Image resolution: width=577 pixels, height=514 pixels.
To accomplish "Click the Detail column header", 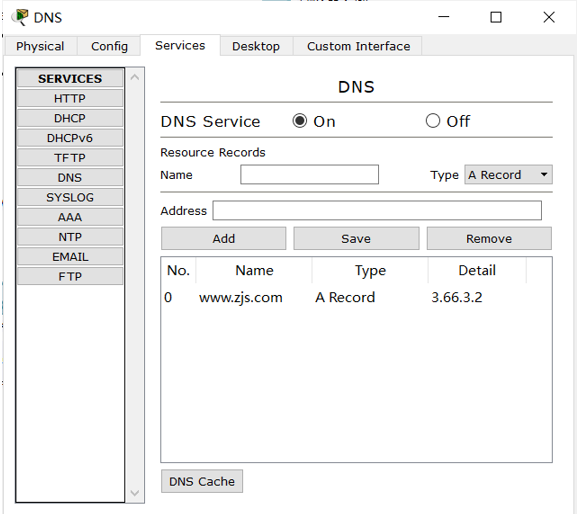I will 477,270.
